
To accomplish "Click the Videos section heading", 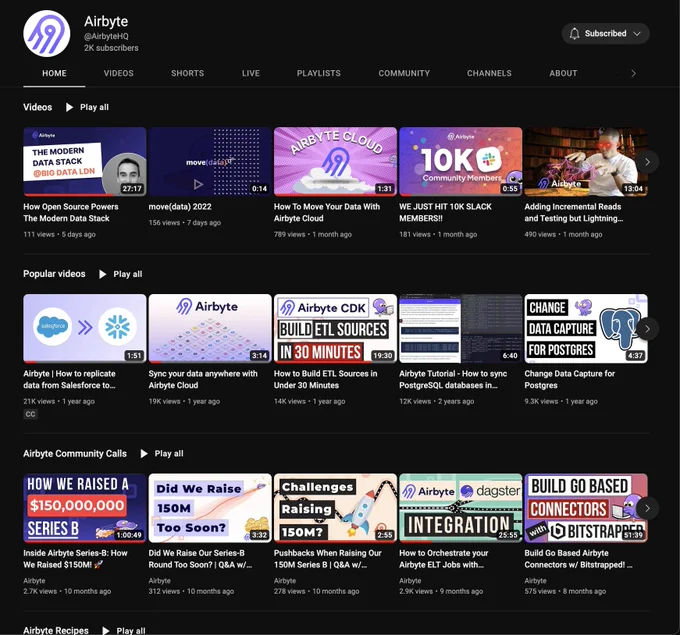I will point(37,107).
